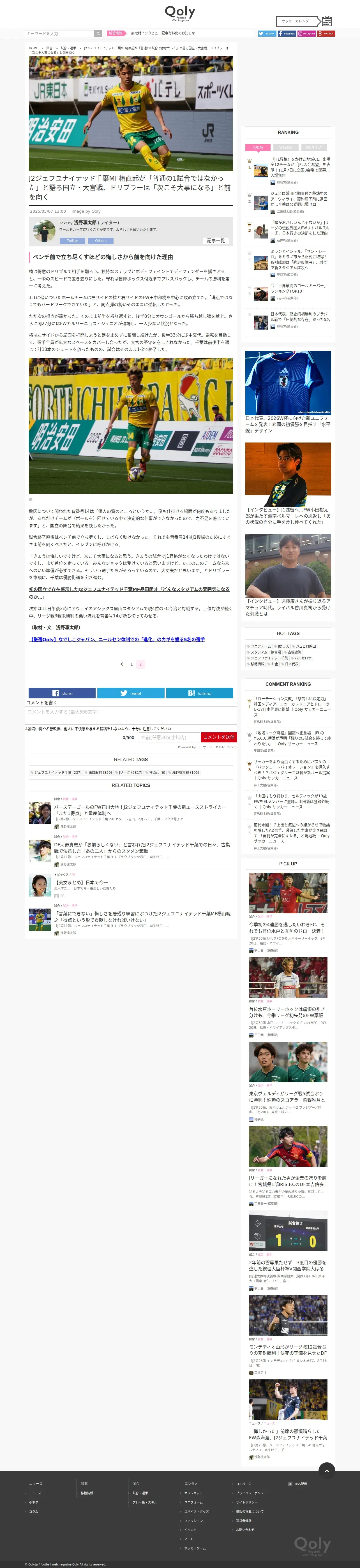360x1568 pixels.
Task: Open the author's Others button
Action: pyautogui.click(x=100, y=240)
